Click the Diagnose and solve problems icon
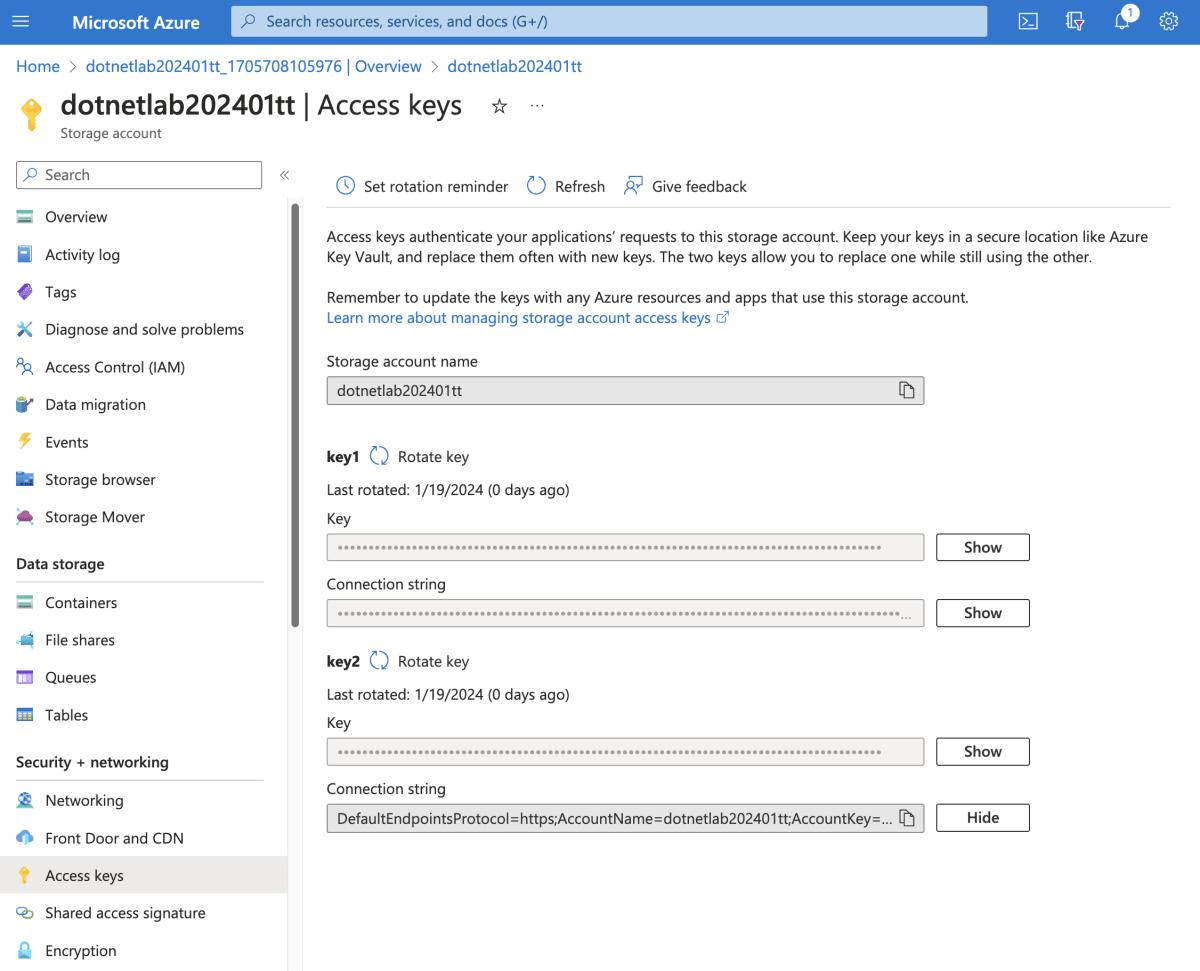The height and width of the screenshot is (971, 1200). [x=25, y=330]
